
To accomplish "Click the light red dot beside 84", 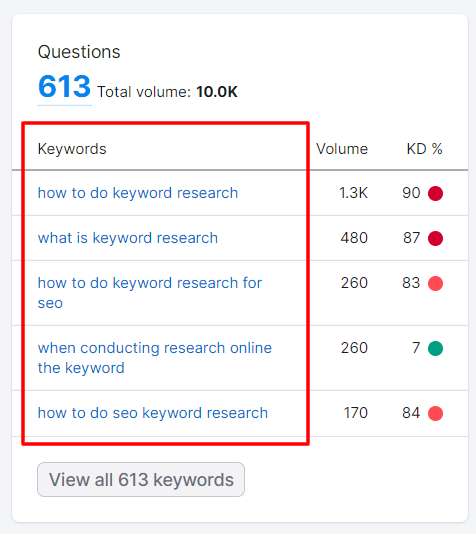I will pos(435,413).
